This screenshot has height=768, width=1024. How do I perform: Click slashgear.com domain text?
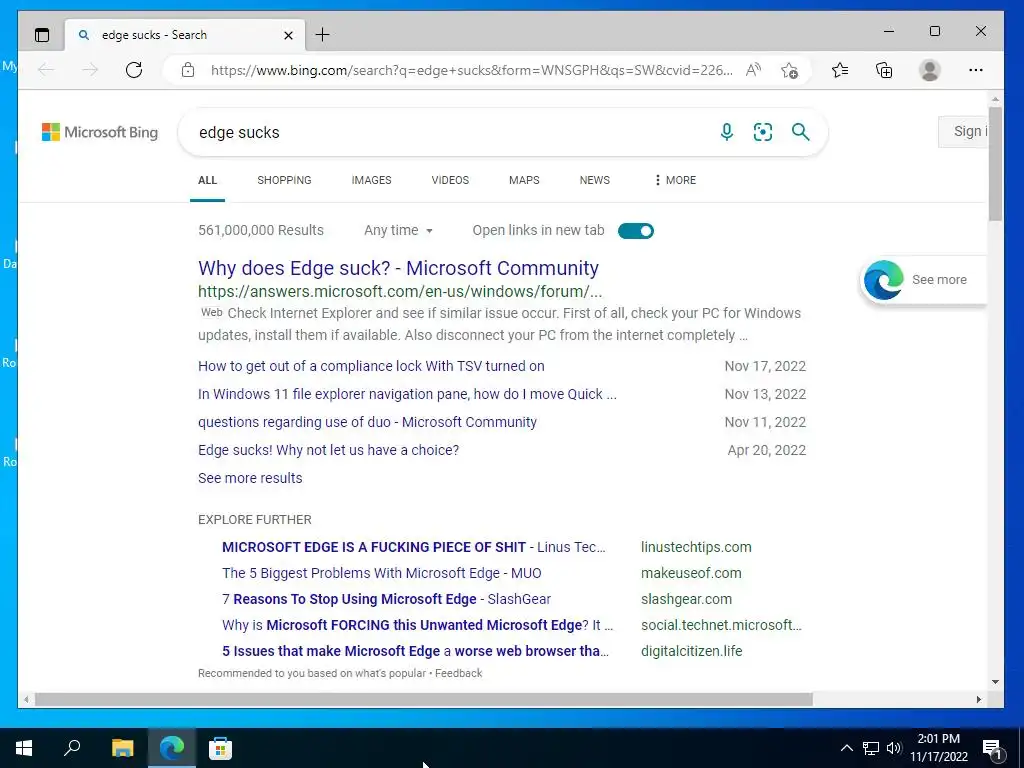point(686,600)
